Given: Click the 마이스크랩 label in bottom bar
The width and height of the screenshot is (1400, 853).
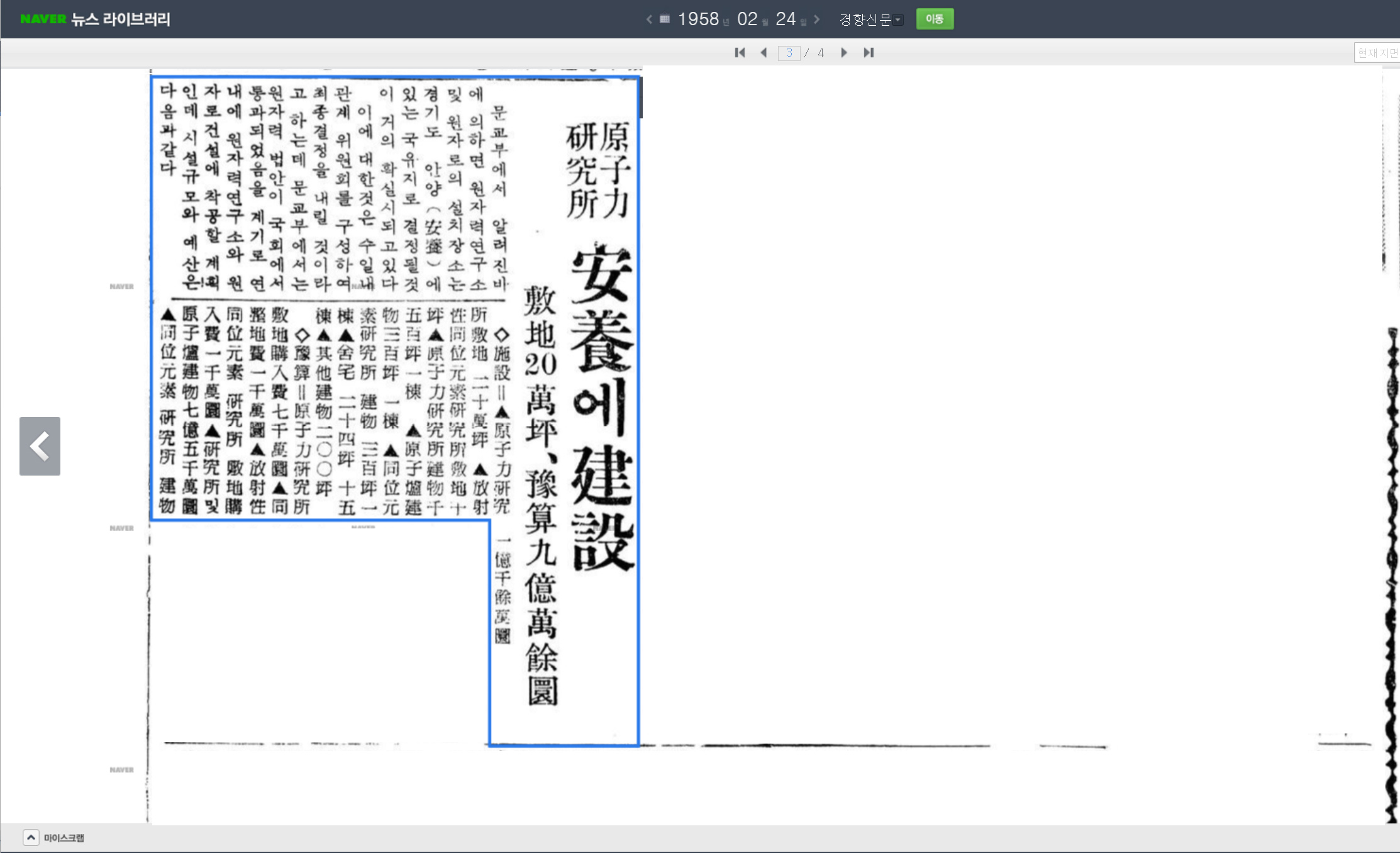Looking at the screenshot, I should pyautogui.click(x=64, y=838).
